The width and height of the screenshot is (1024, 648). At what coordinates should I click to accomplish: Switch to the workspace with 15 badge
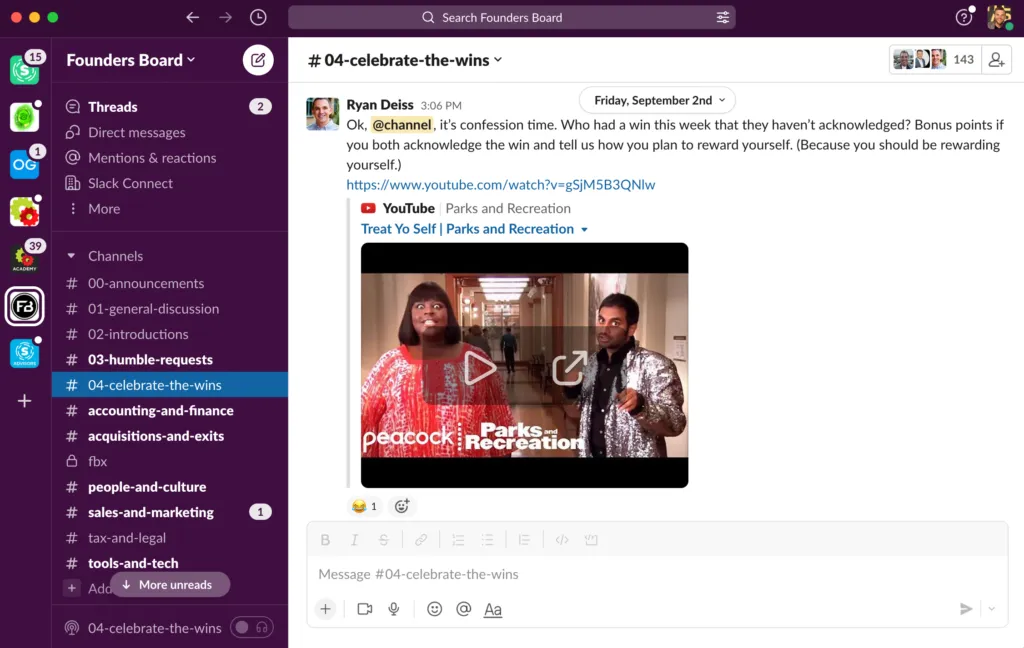24,70
